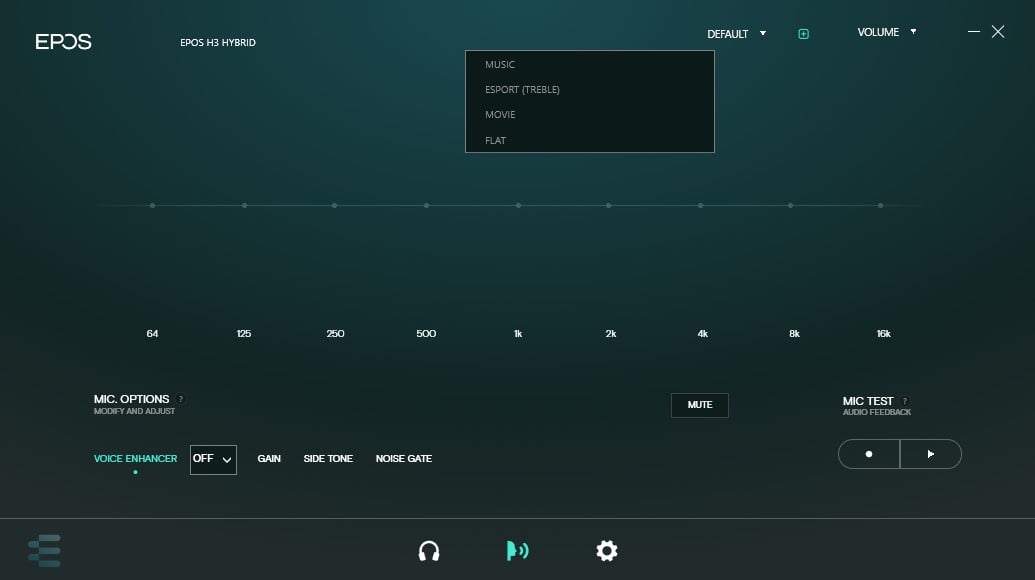The width and height of the screenshot is (1035, 580).
Task: Expand the DEFAULT preset dropdown
Action: [x=736, y=34]
